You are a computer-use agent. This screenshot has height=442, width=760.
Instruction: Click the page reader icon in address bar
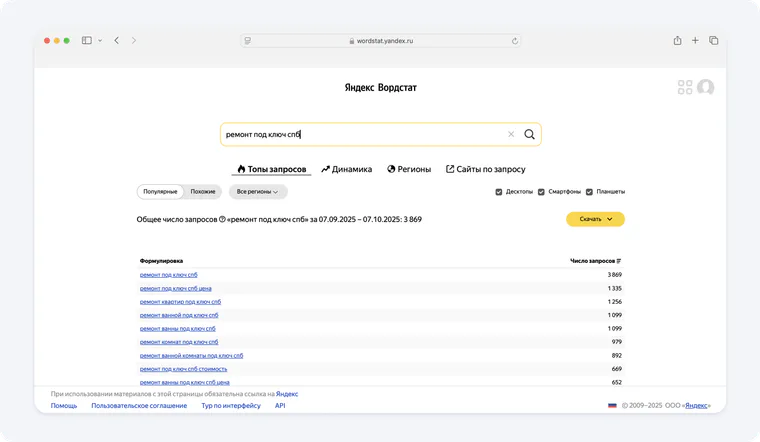click(248, 41)
